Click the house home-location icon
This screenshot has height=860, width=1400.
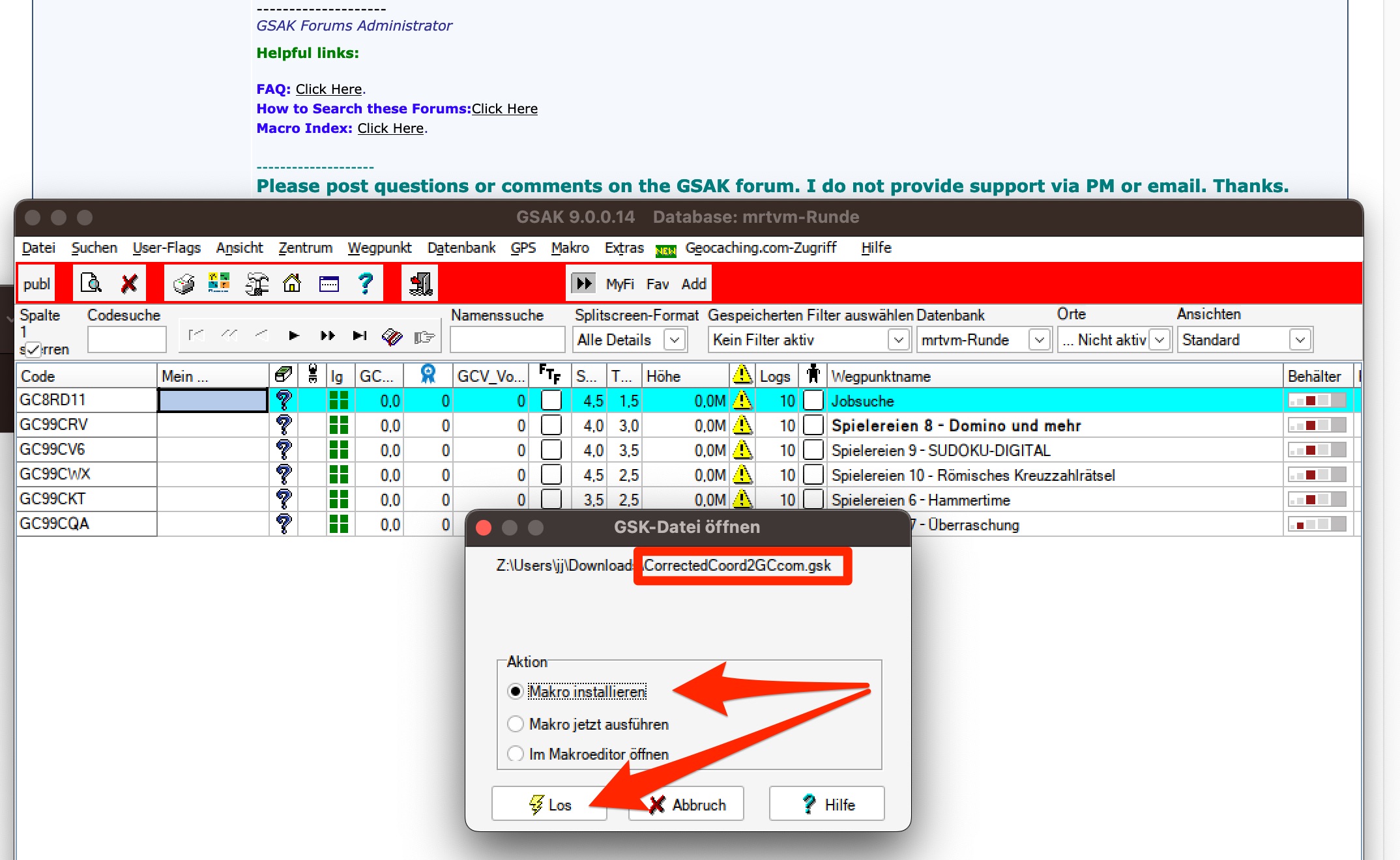[x=292, y=283]
